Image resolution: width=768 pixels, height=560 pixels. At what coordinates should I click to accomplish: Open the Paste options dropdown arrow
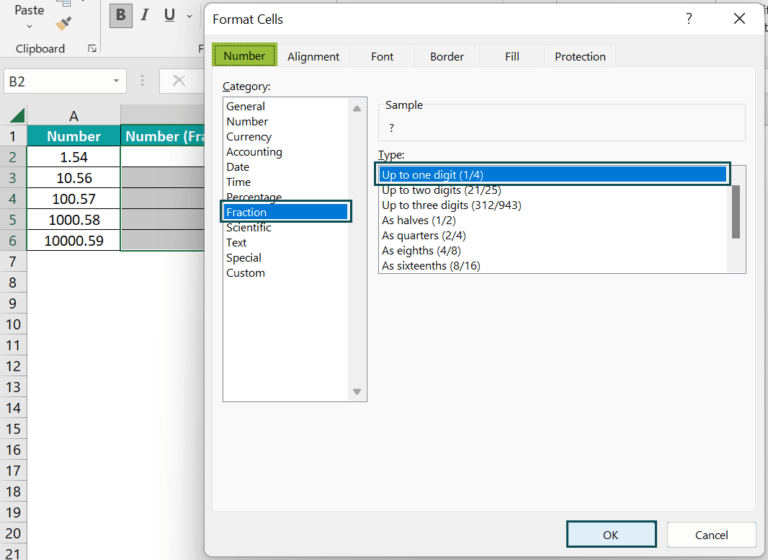click(29, 26)
